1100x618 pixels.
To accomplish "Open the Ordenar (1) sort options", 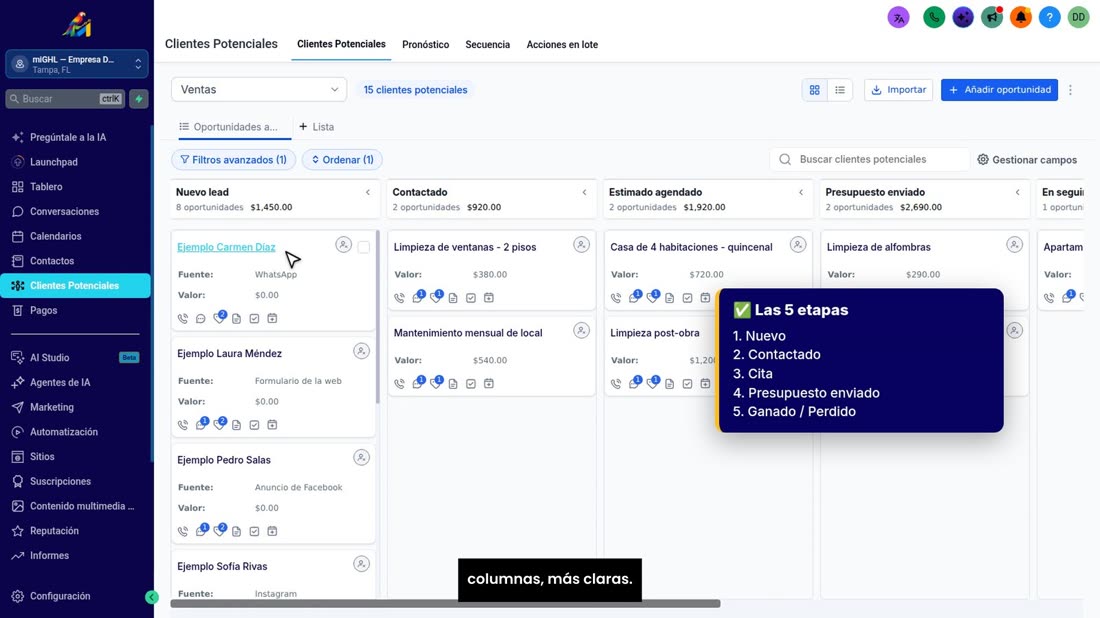I will (342, 160).
